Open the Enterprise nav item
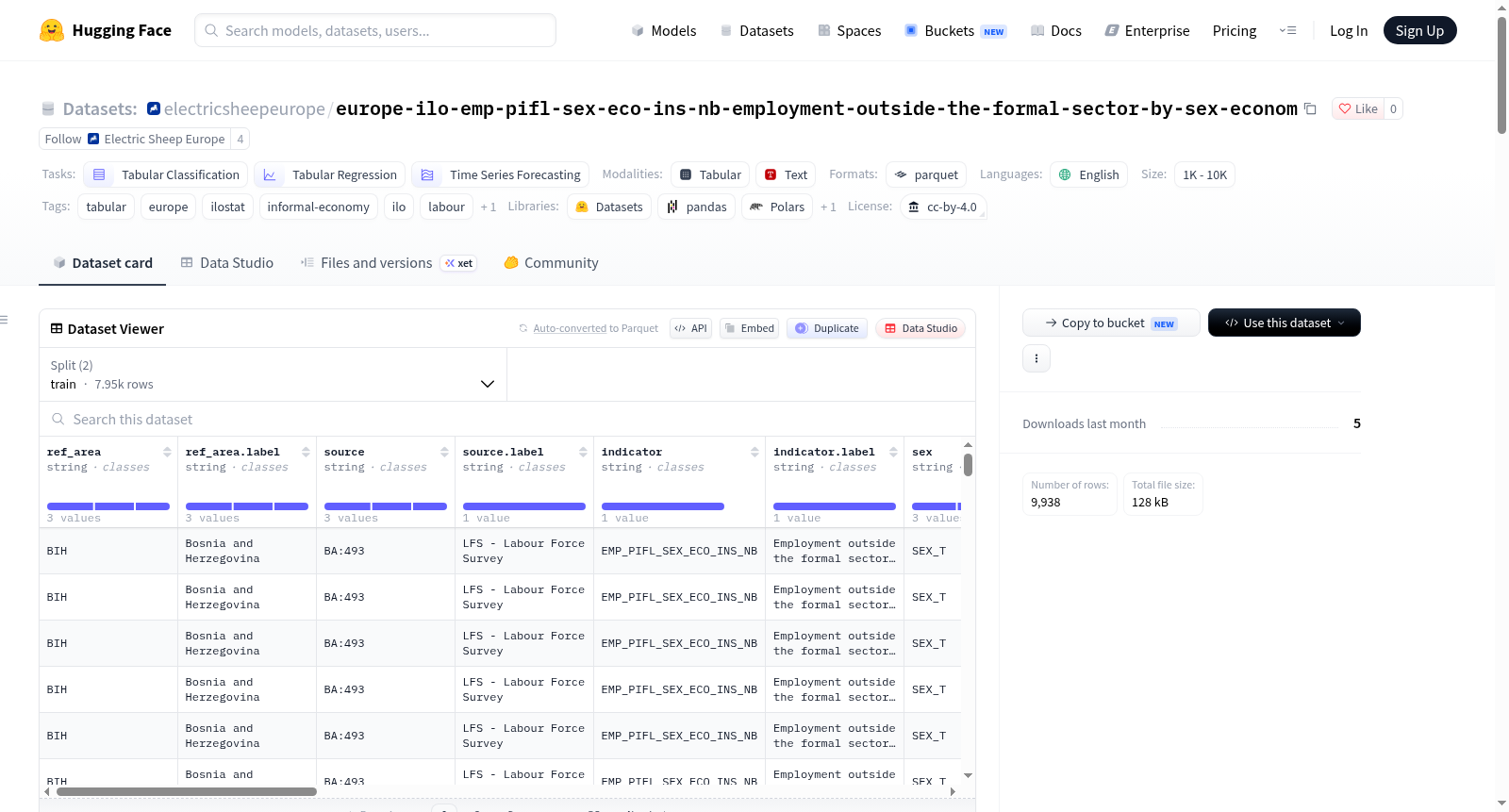 [x=1147, y=31]
